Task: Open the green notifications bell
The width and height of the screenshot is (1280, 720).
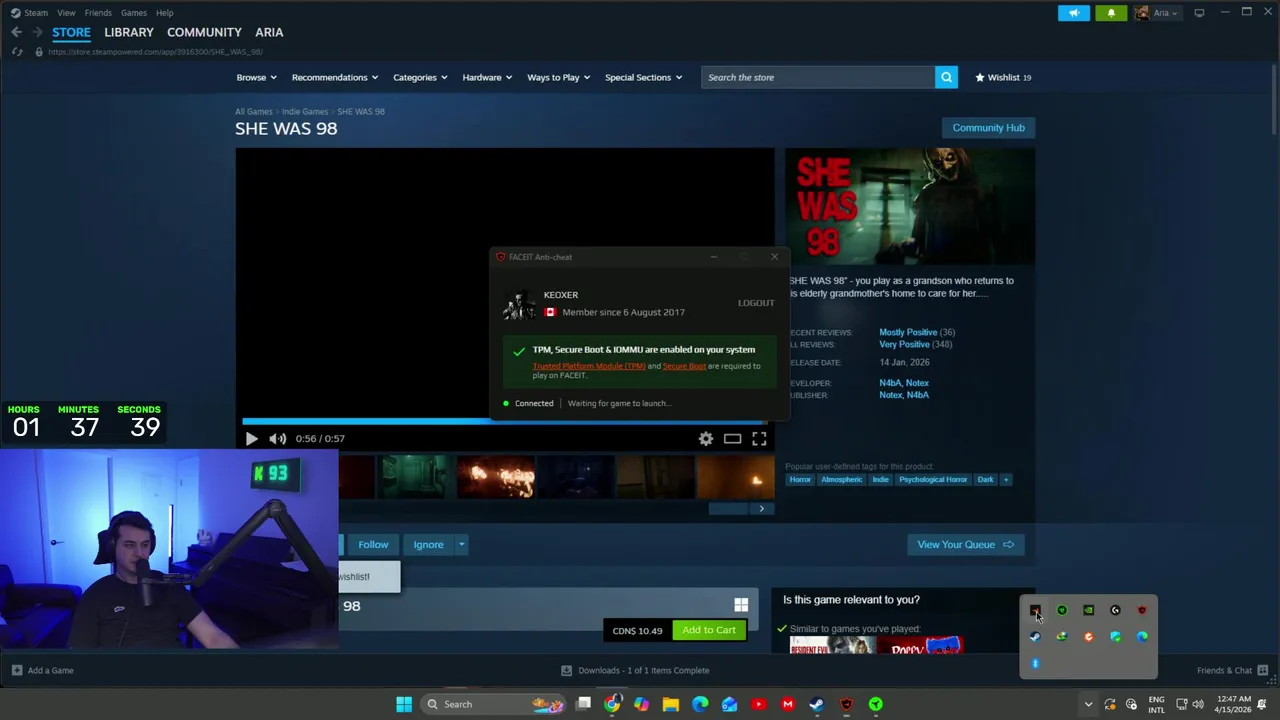Action: [x=1111, y=13]
